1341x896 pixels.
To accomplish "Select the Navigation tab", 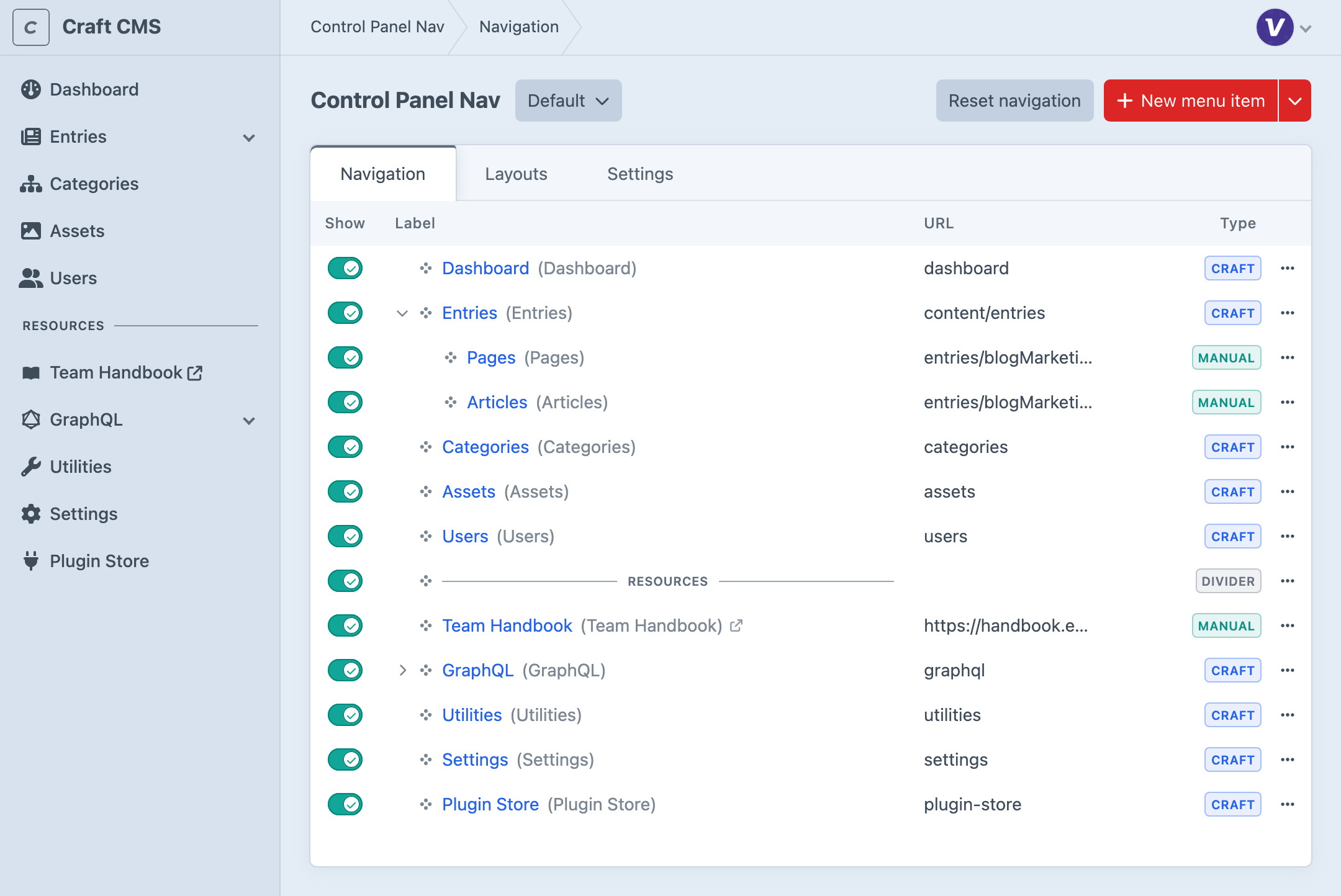I will [x=383, y=174].
